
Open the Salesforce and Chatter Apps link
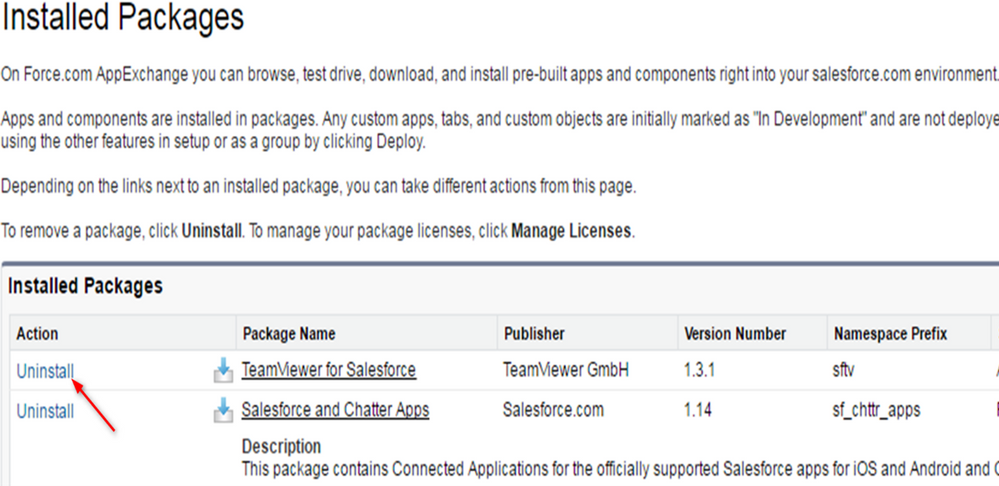coord(335,410)
